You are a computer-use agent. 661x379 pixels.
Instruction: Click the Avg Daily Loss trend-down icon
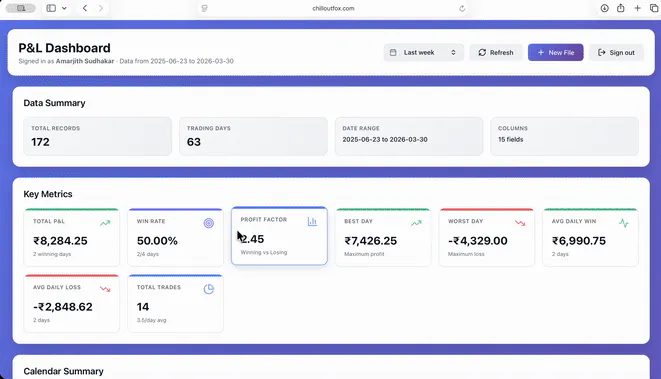105,289
